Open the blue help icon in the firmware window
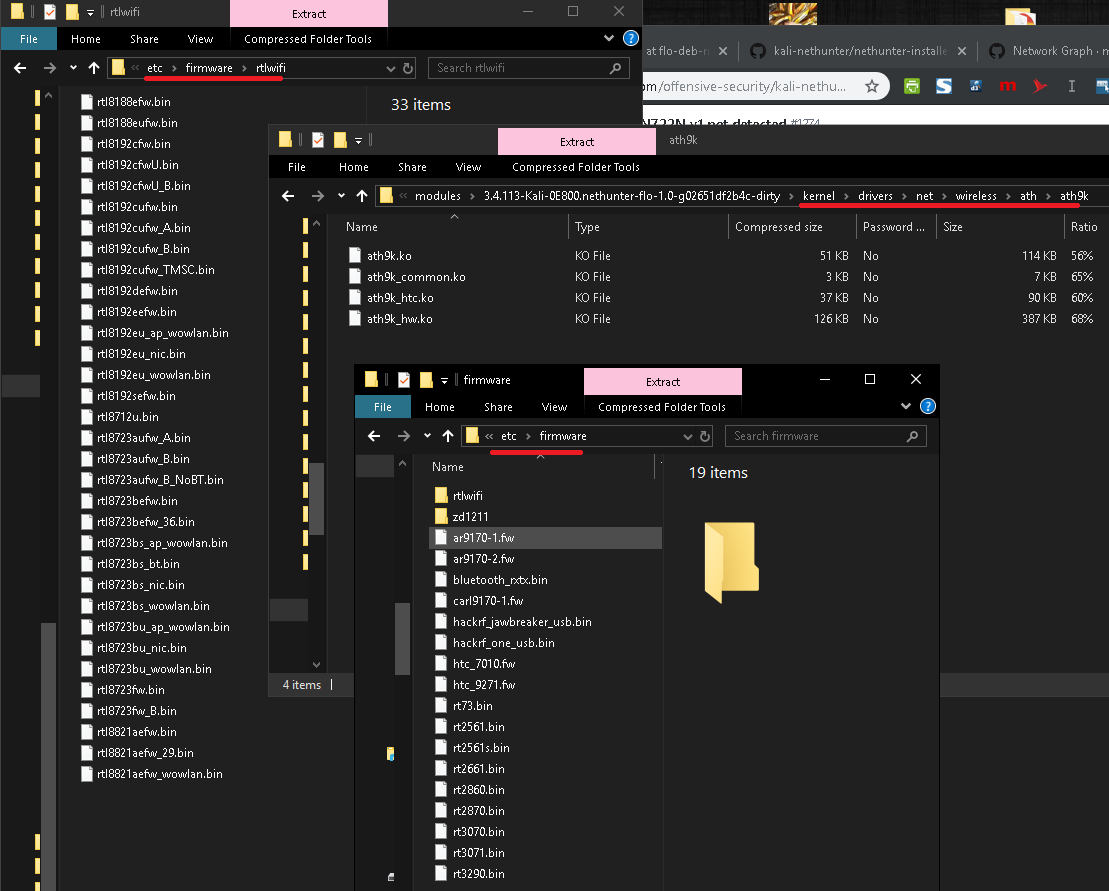Image resolution: width=1109 pixels, height=891 pixels. 928,407
